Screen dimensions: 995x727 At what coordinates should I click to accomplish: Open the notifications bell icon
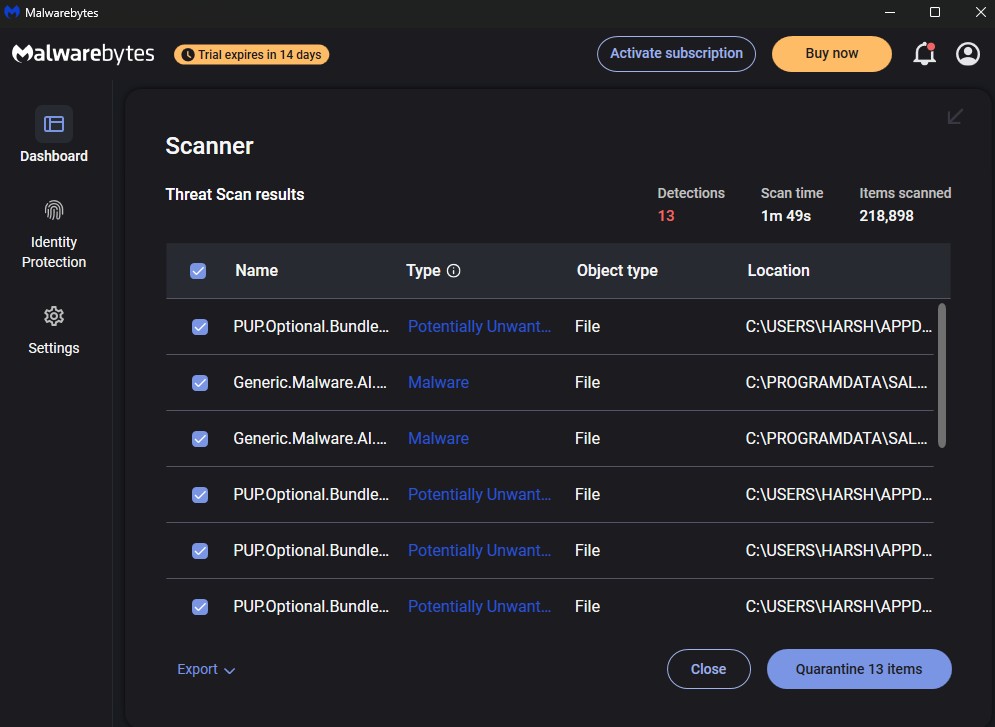(924, 54)
